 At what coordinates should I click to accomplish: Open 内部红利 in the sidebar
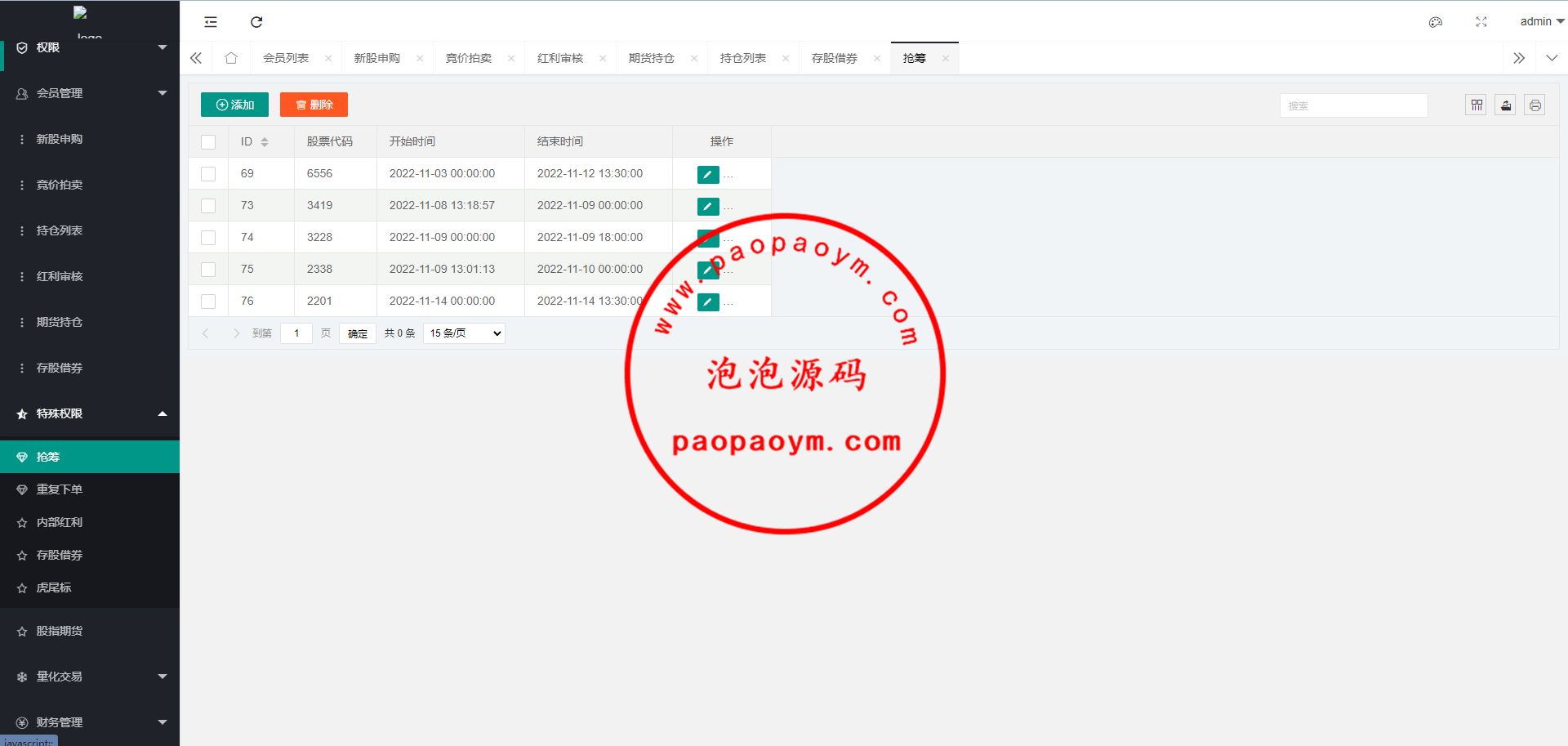coord(90,522)
